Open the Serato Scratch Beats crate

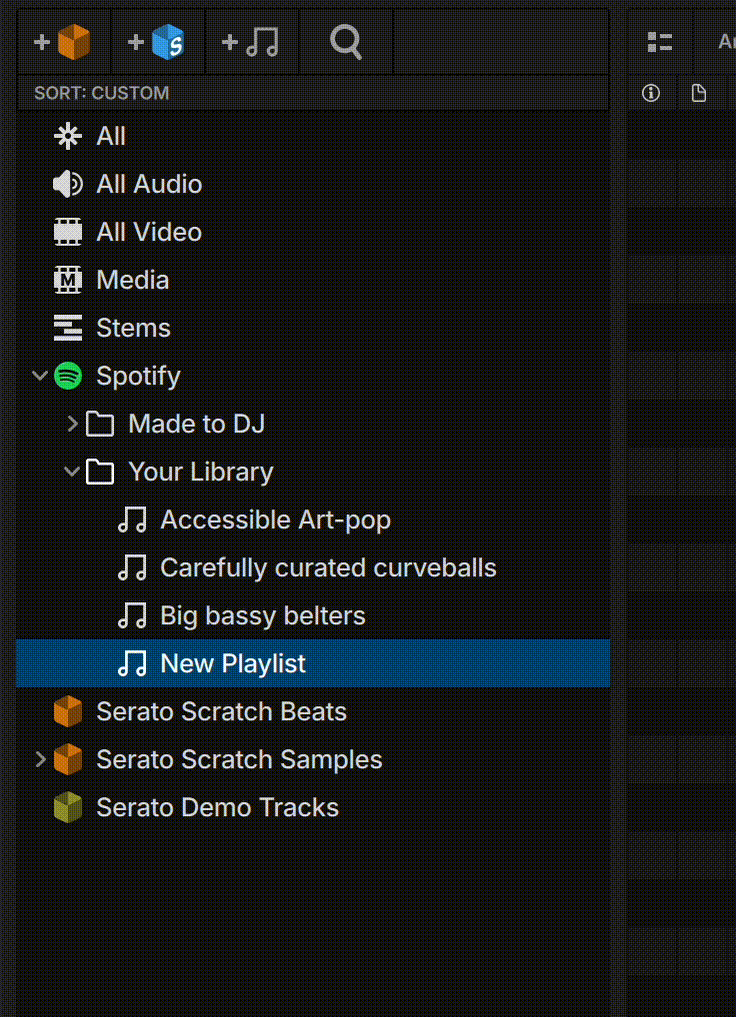(313, 712)
